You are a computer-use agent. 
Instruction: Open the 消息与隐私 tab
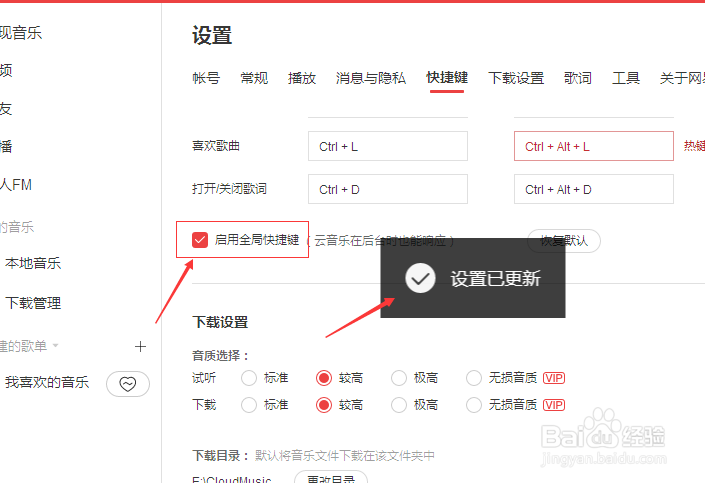coord(370,78)
